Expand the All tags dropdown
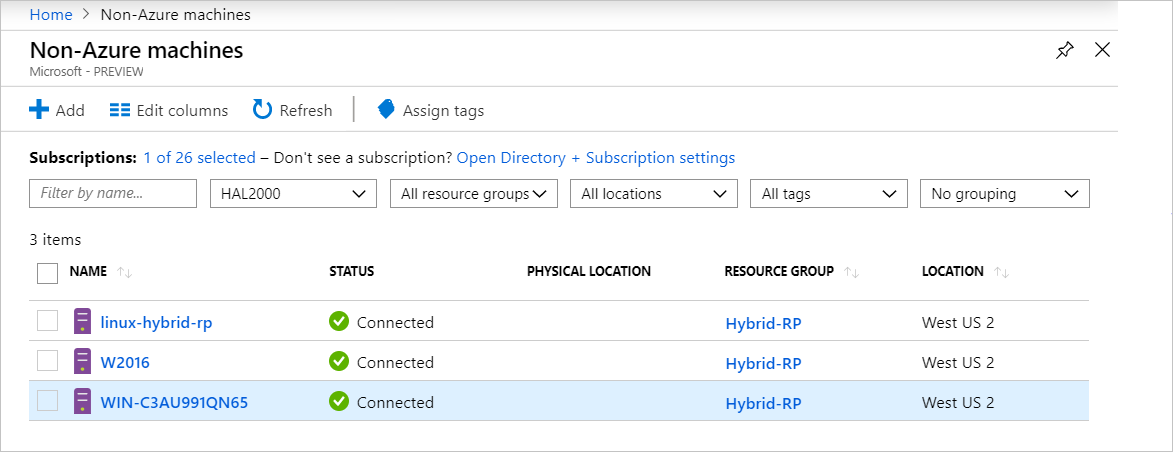The width and height of the screenshot is (1173, 452). [x=829, y=194]
